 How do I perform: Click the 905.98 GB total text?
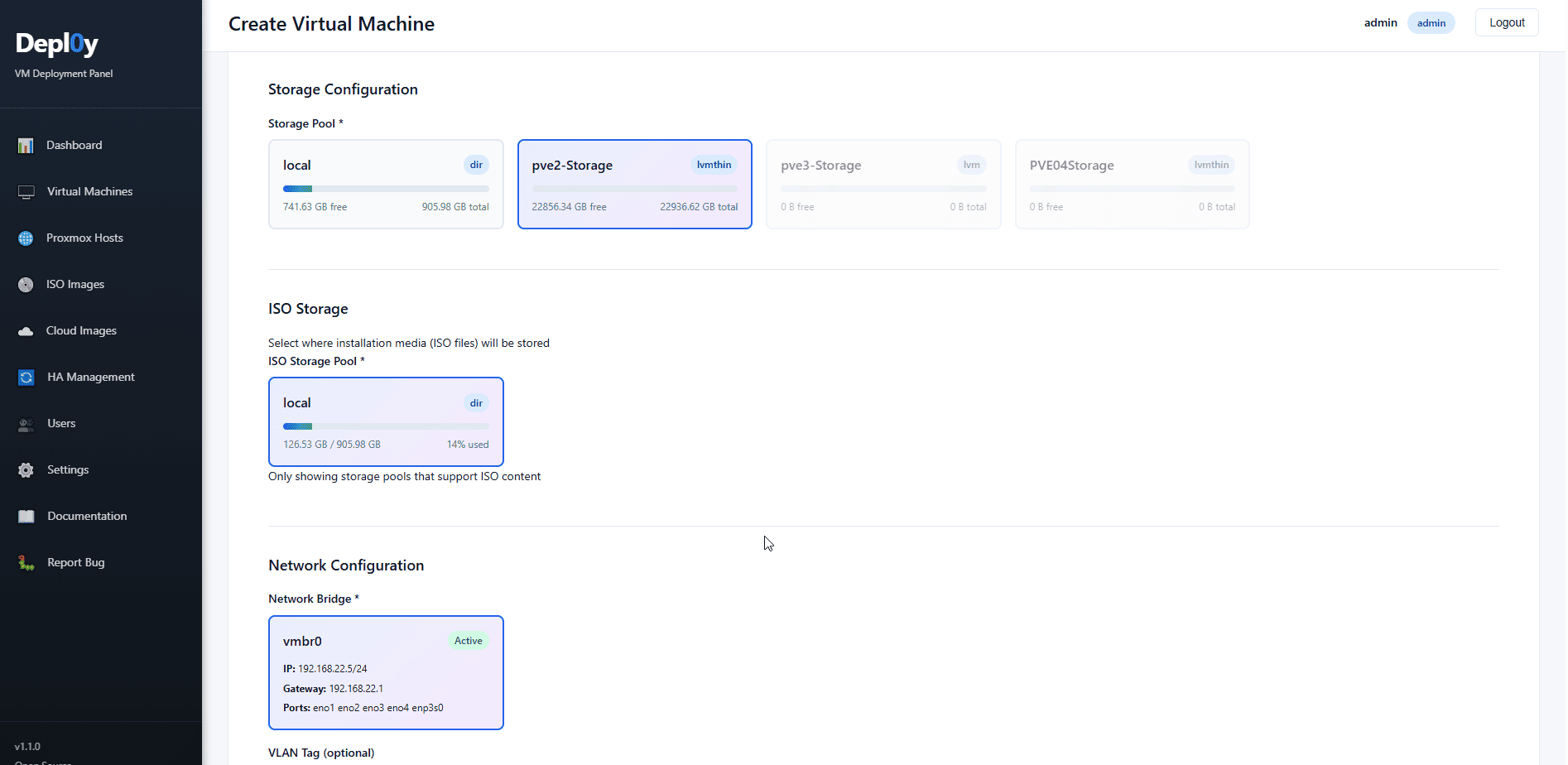455,207
